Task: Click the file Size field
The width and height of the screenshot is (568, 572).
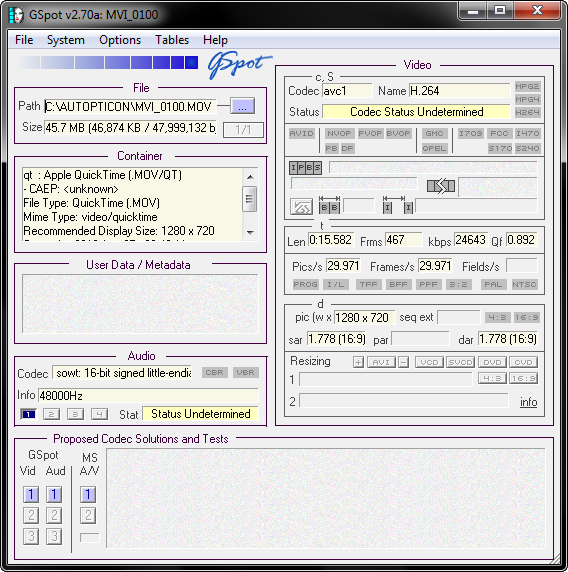Action: point(130,128)
